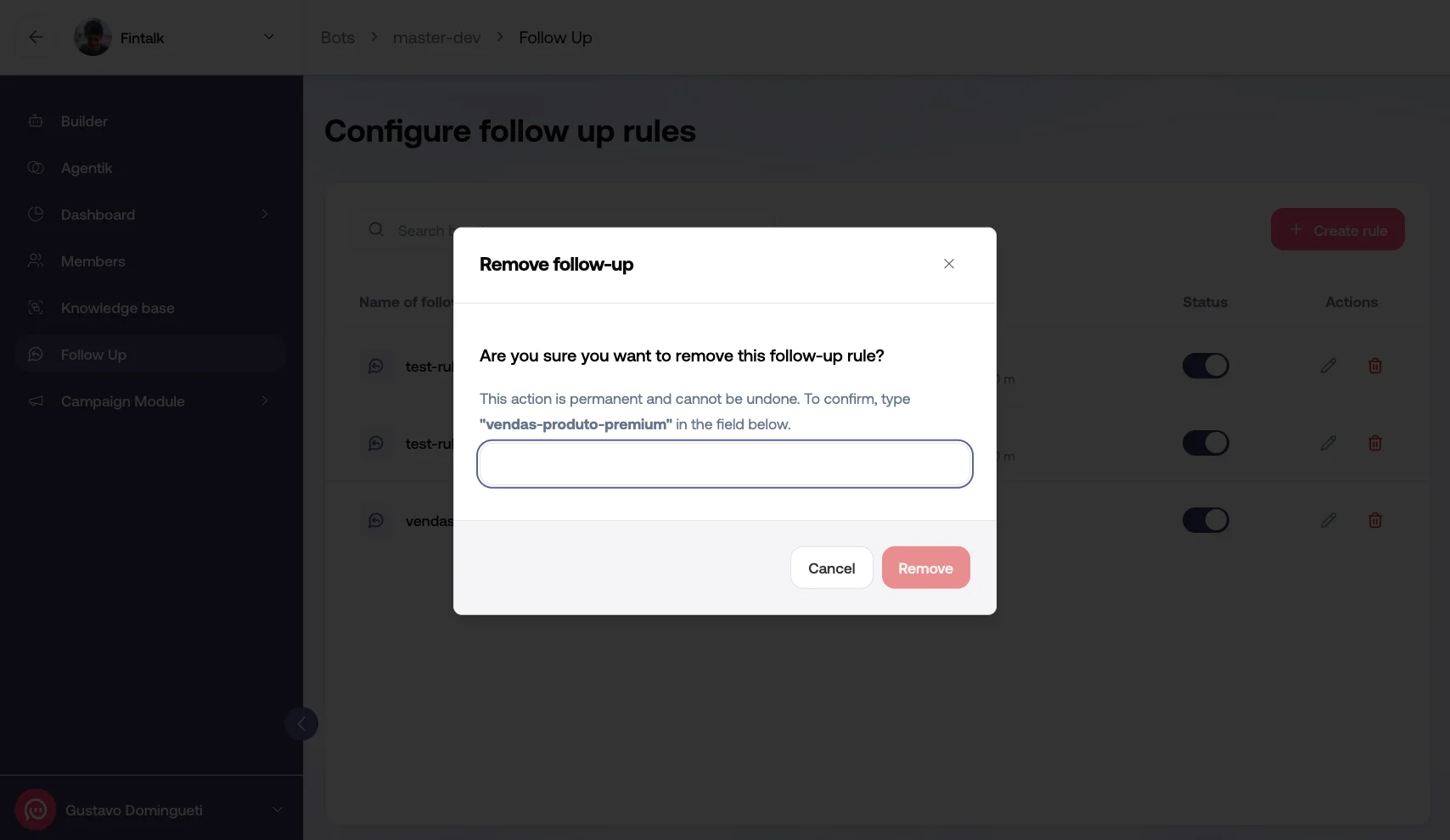Click the back arrow icon in header

[36, 37]
